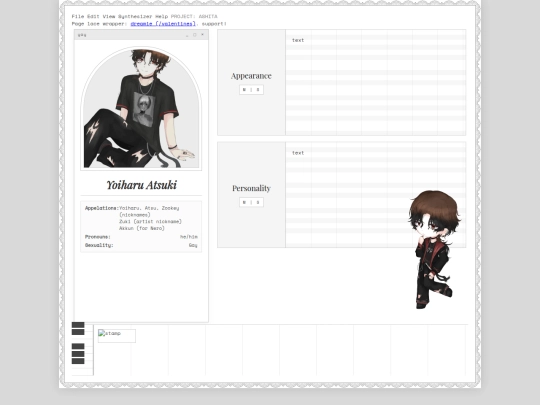This screenshot has width=540, height=405.
Task: Click the S button under Personality
Action: [258, 202]
